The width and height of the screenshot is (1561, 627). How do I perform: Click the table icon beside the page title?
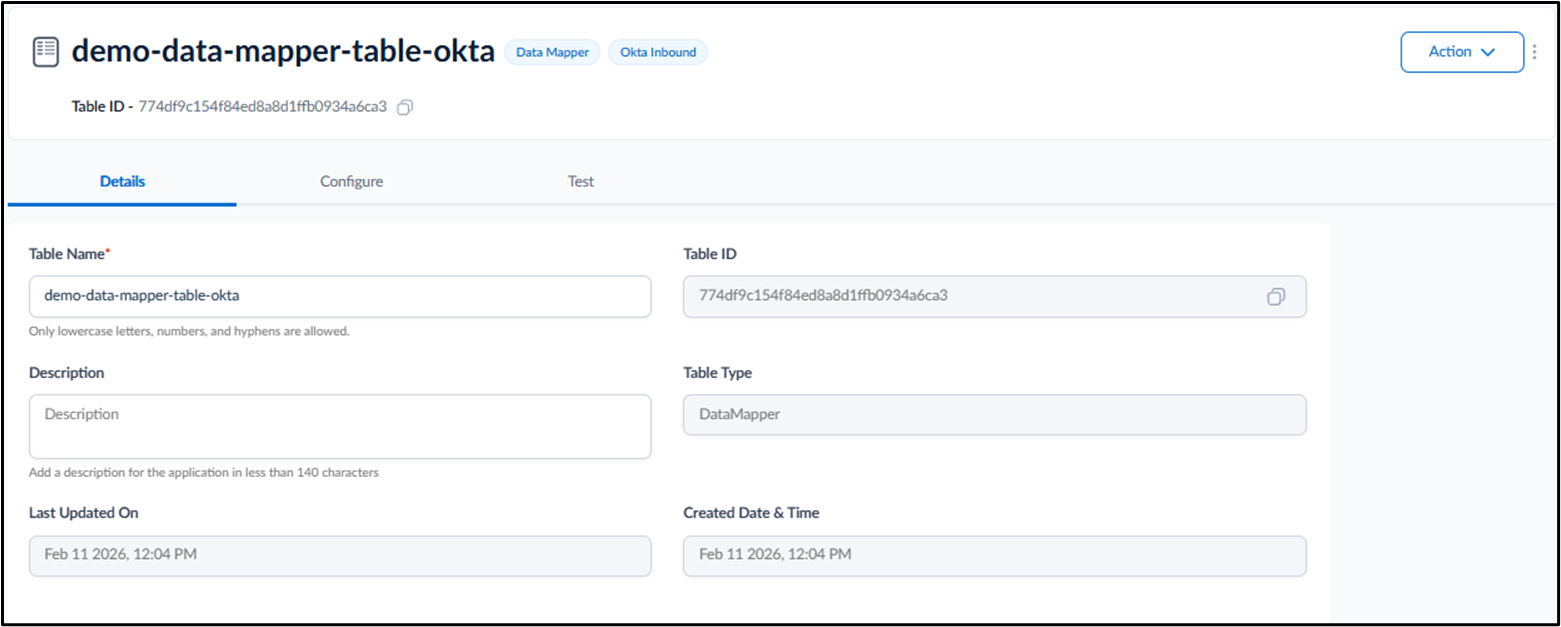point(46,52)
